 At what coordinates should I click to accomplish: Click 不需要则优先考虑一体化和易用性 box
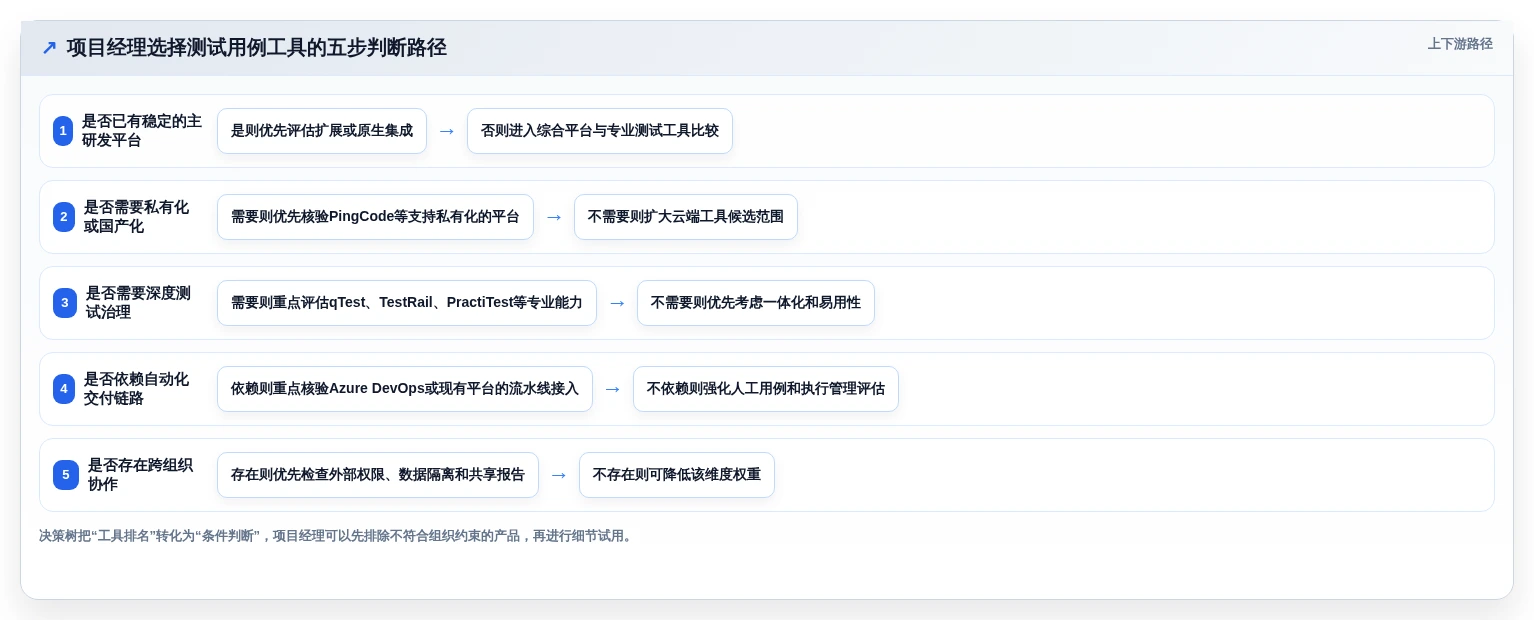tap(756, 303)
